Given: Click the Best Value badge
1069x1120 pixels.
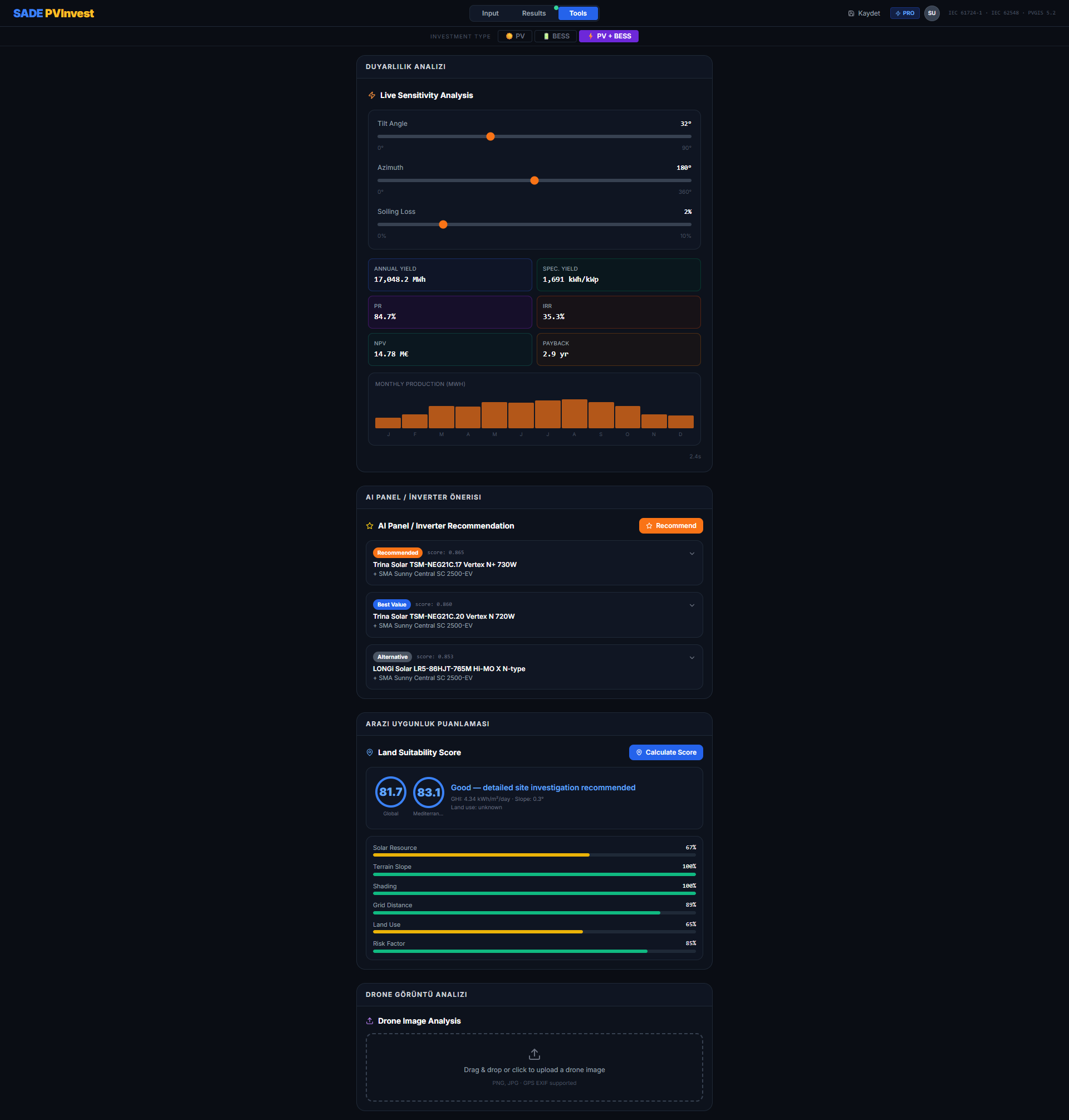Looking at the screenshot, I should (x=392, y=604).
